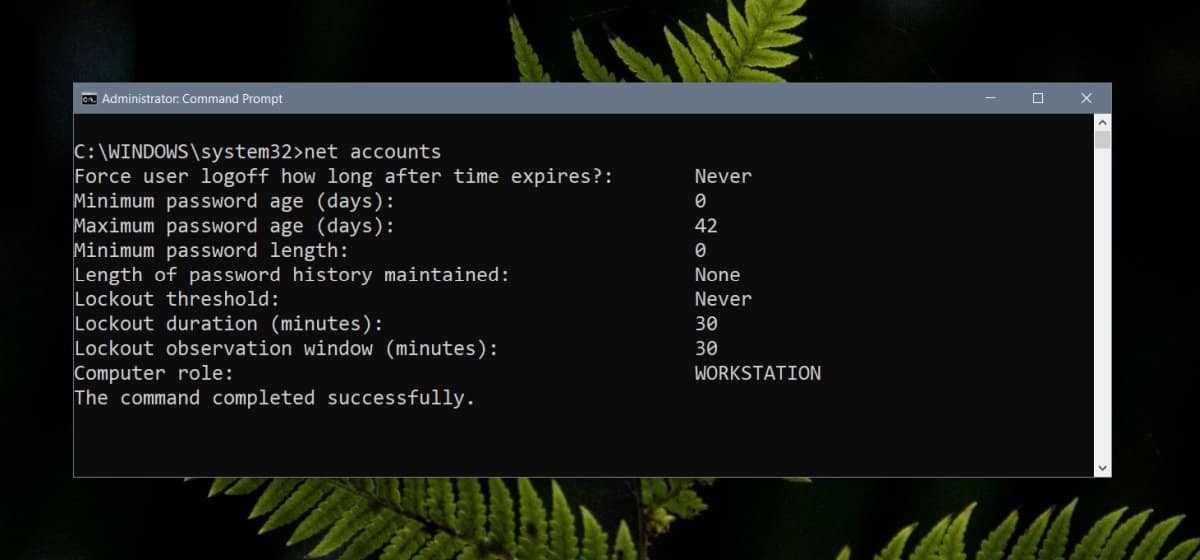Click the 'Lockout threshold:' label
Image resolution: width=1200 pixels, height=560 pixels.
(x=176, y=299)
